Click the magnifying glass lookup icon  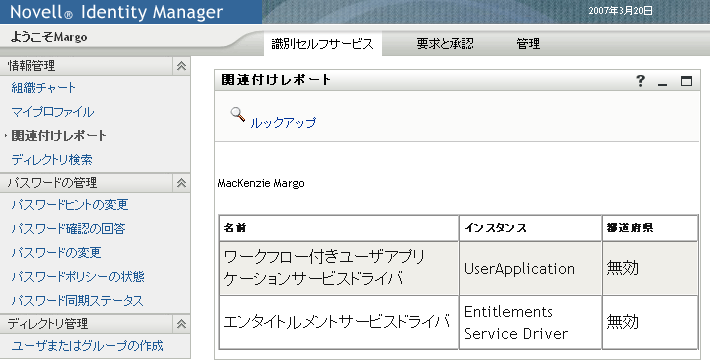point(238,115)
